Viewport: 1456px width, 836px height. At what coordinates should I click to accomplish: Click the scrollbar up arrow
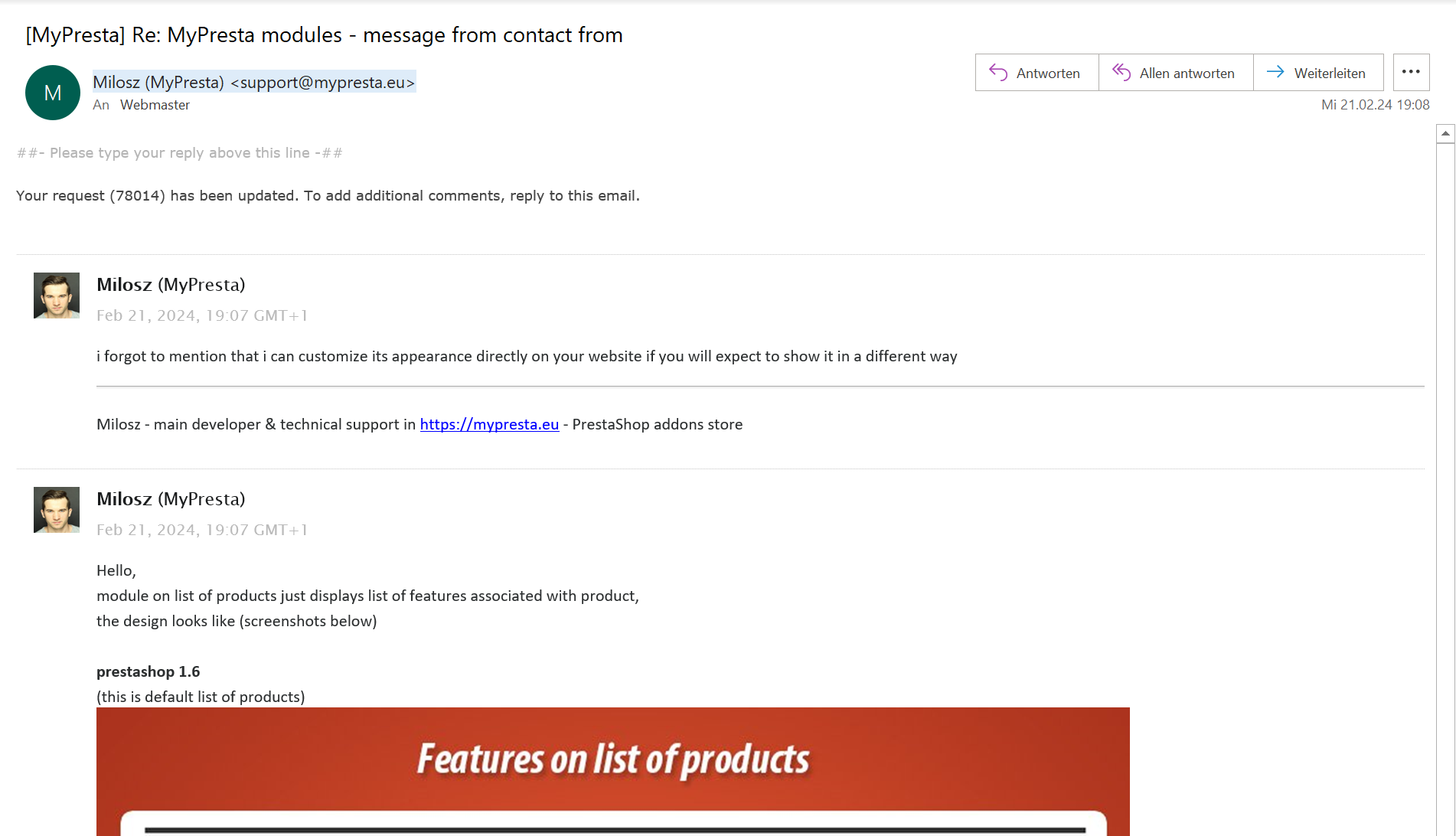[1445, 134]
